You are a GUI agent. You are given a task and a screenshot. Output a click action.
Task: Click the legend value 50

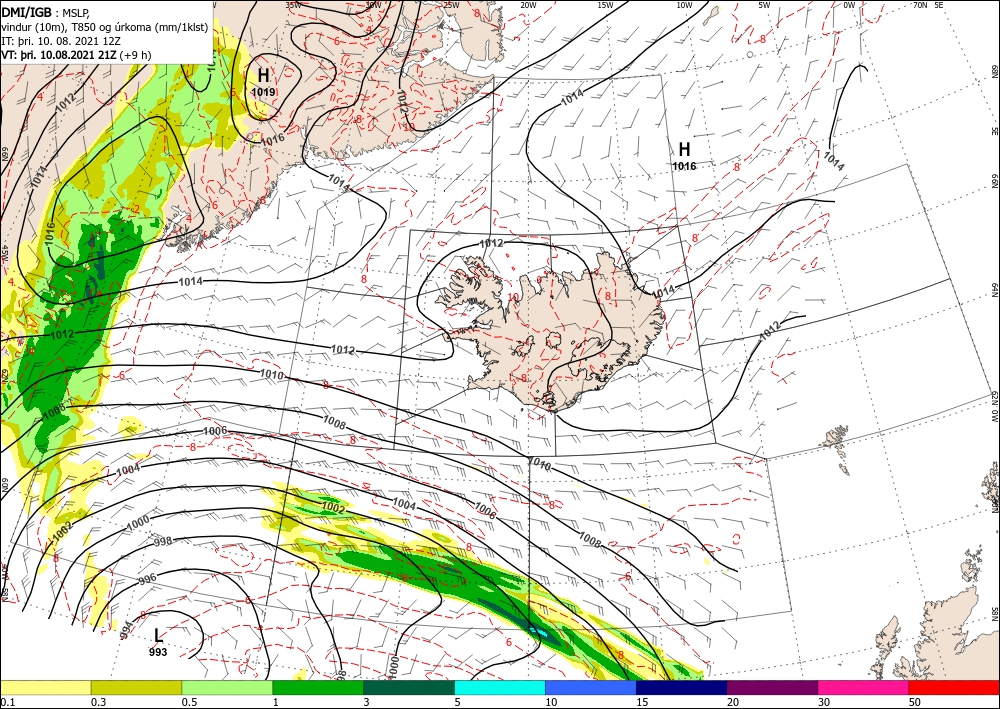[x=915, y=702]
